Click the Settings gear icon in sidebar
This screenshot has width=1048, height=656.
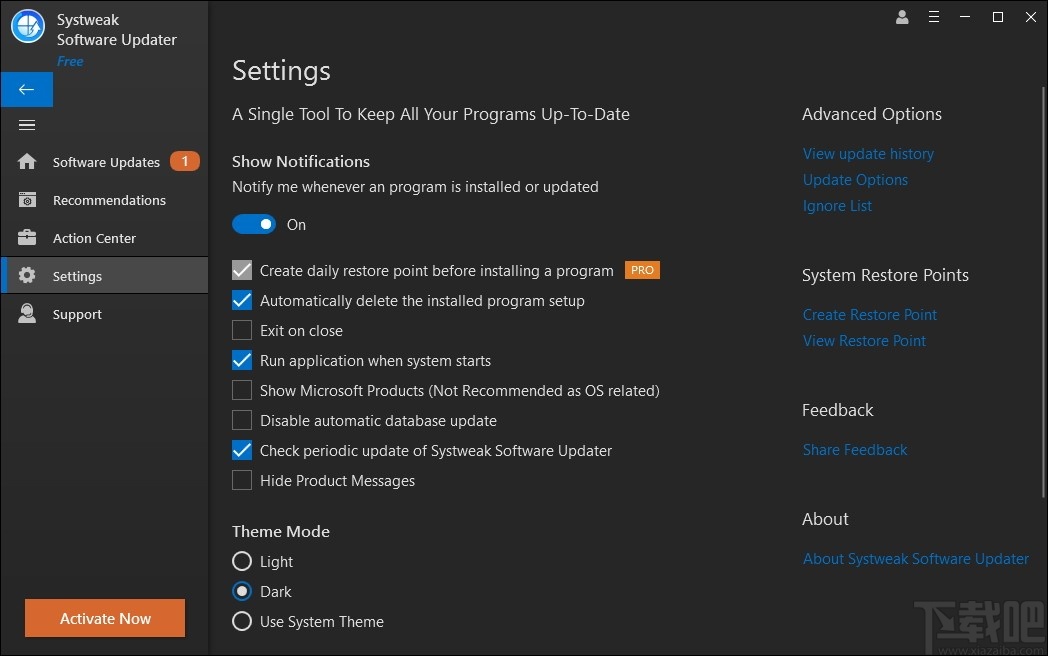[x=27, y=275]
